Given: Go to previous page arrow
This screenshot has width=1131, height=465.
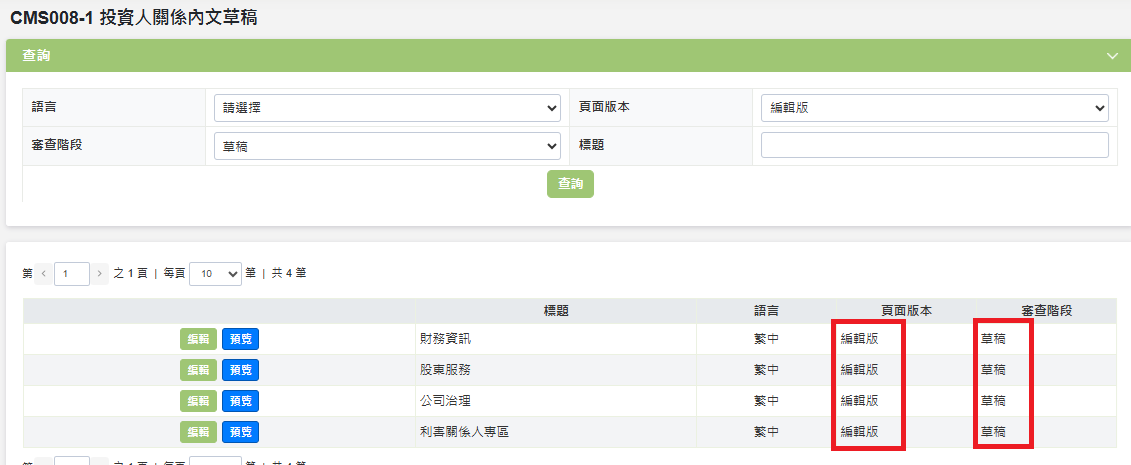Looking at the screenshot, I should click(43, 273).
